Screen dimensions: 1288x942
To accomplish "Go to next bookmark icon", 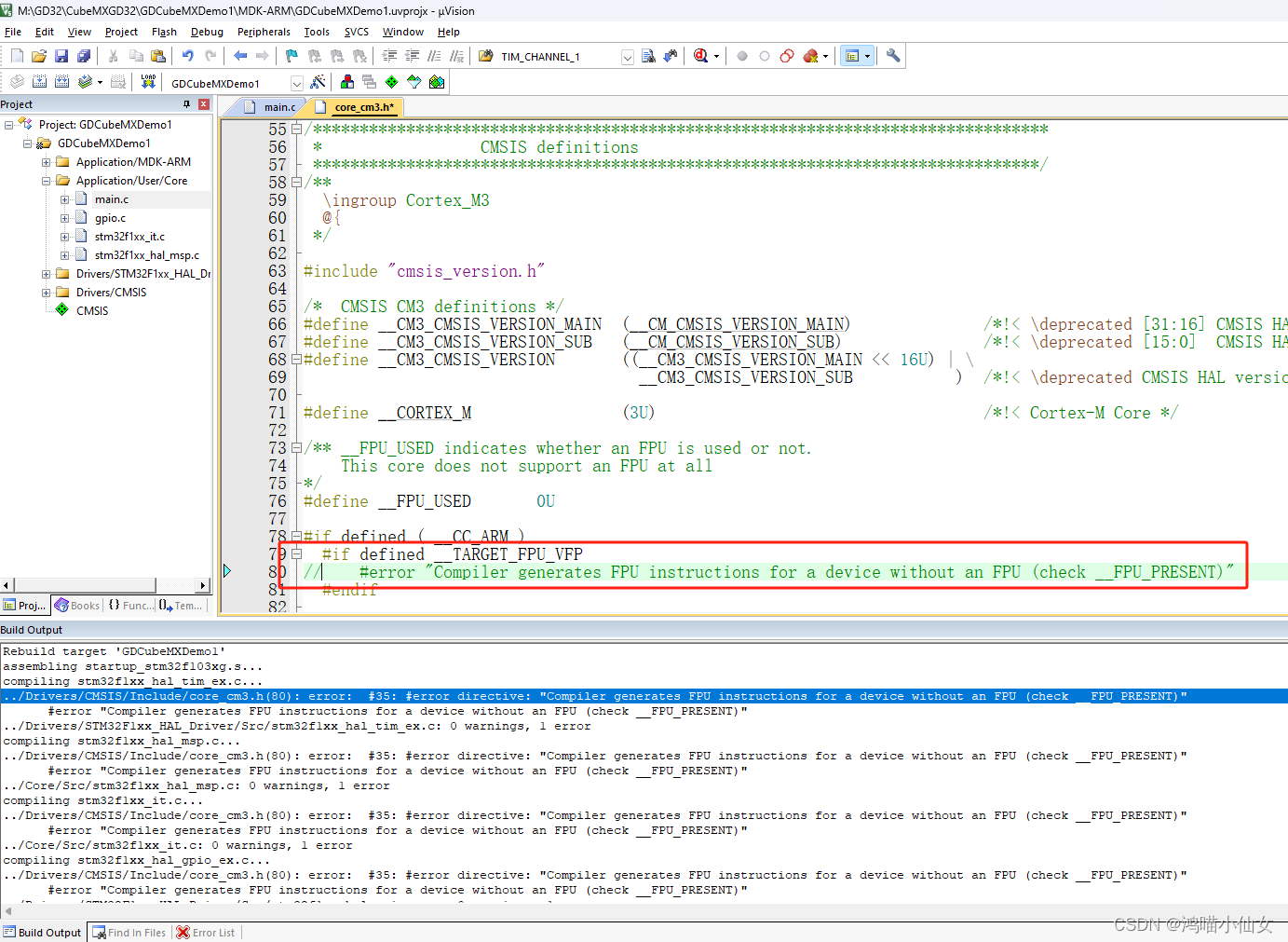I will coord(337,56).
